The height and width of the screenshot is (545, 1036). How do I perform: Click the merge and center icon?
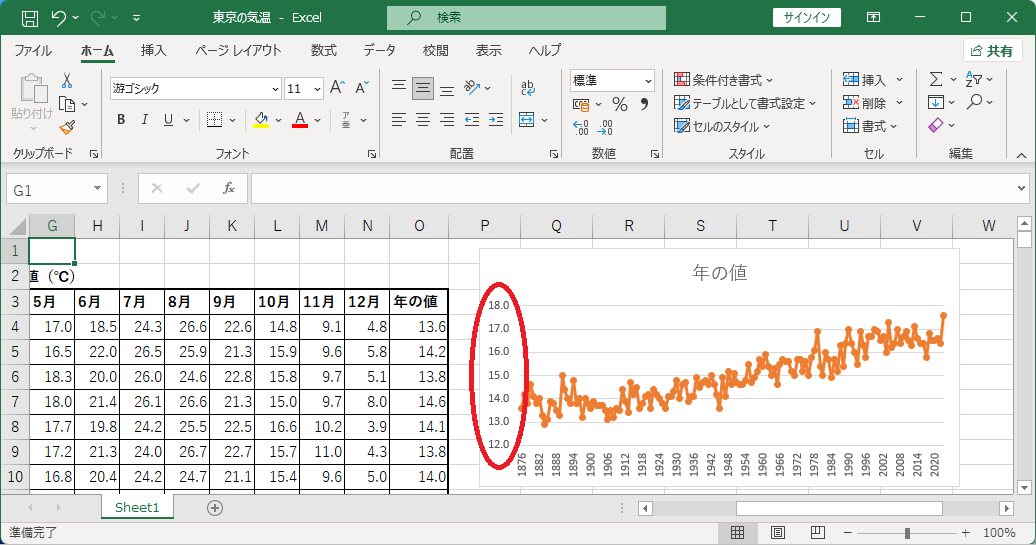(x=527, y=120)
